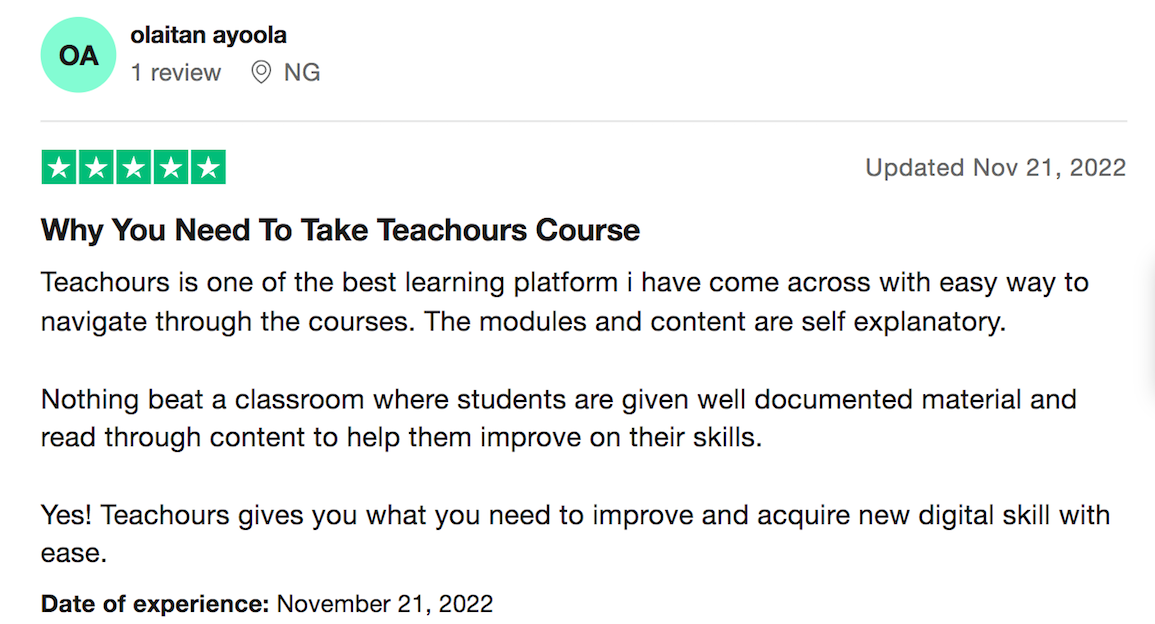Screen dimensions: 1155x624
Task: Click the paragraph starting 'Nothing beat a classroom'
Action: point(558,418)
